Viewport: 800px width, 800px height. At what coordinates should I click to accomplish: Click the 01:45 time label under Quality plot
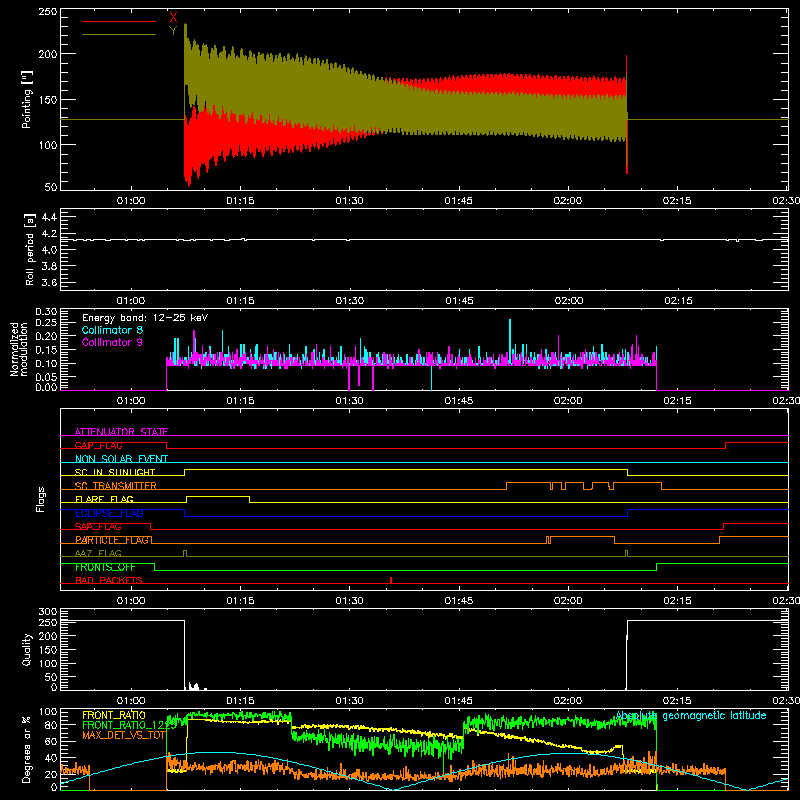458,701
